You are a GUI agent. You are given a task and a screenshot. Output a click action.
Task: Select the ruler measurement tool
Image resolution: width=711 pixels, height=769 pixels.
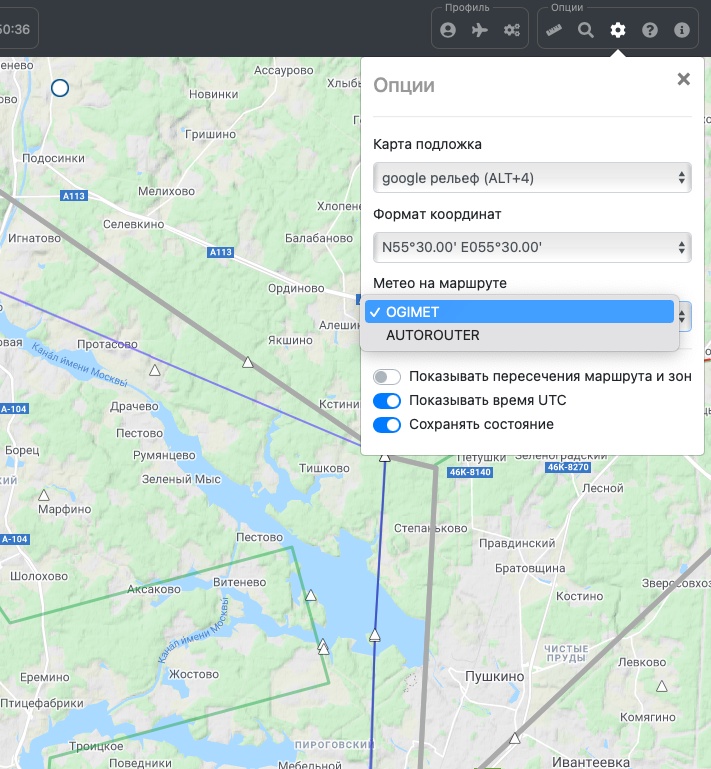554,30
